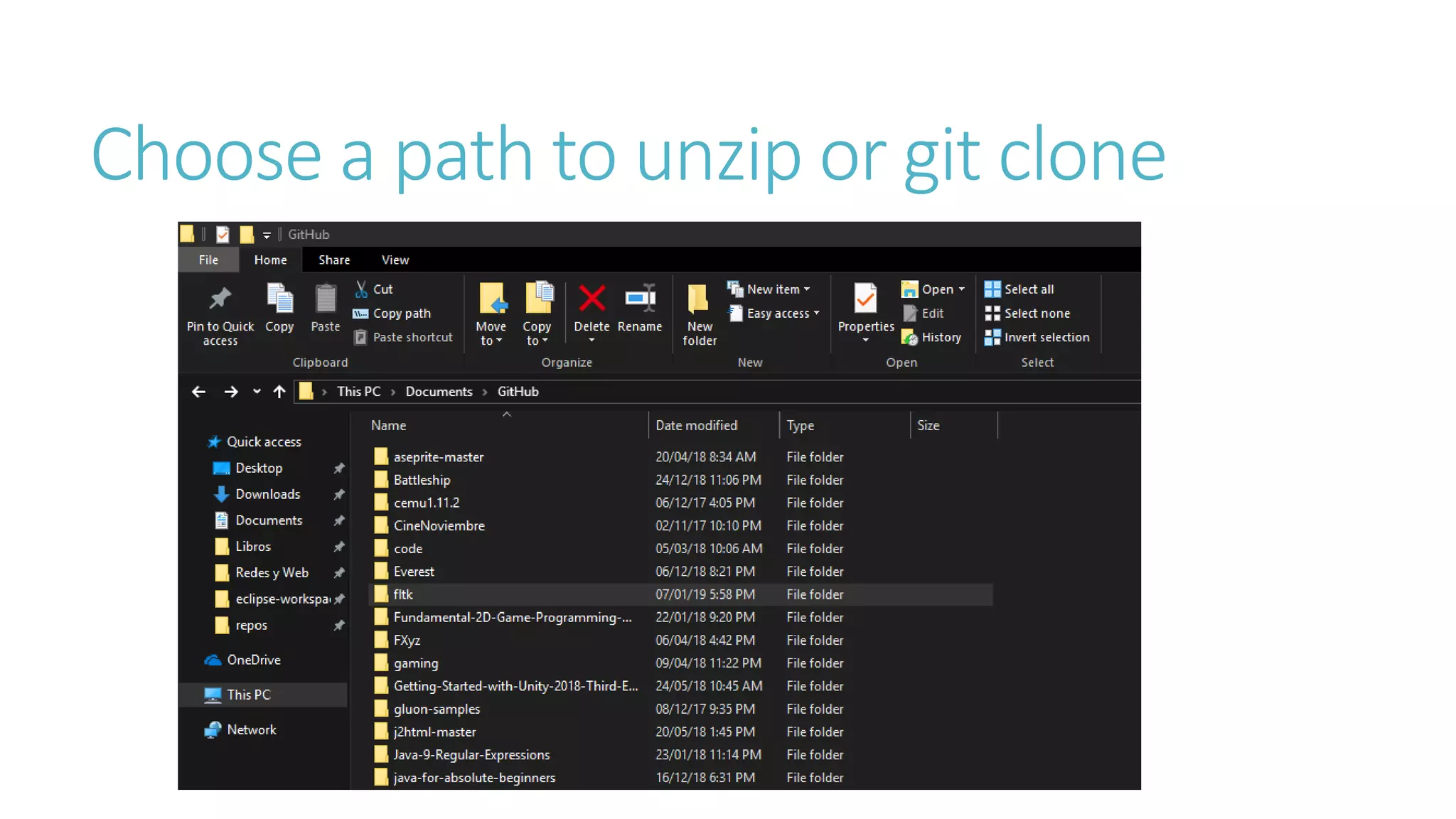Click title bar properties checkmark icon
The height and width of the screenshot is (819, 1456).
click(x=223, y=234)
